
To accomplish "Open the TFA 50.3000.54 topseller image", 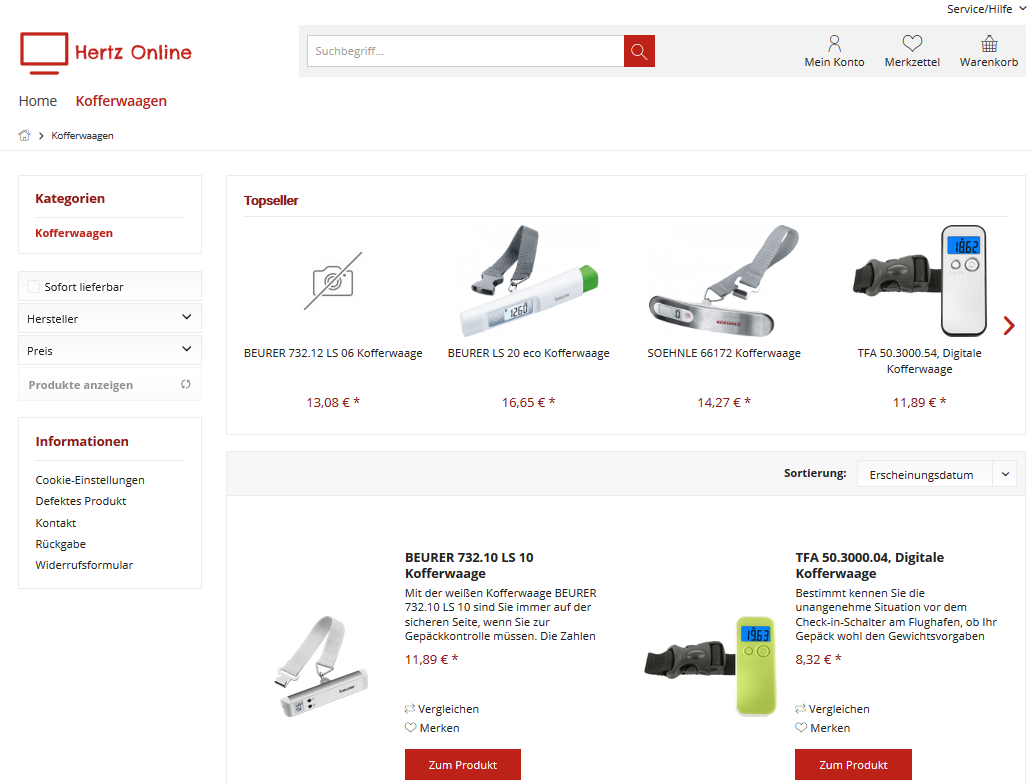I will (x=920, y=281).
